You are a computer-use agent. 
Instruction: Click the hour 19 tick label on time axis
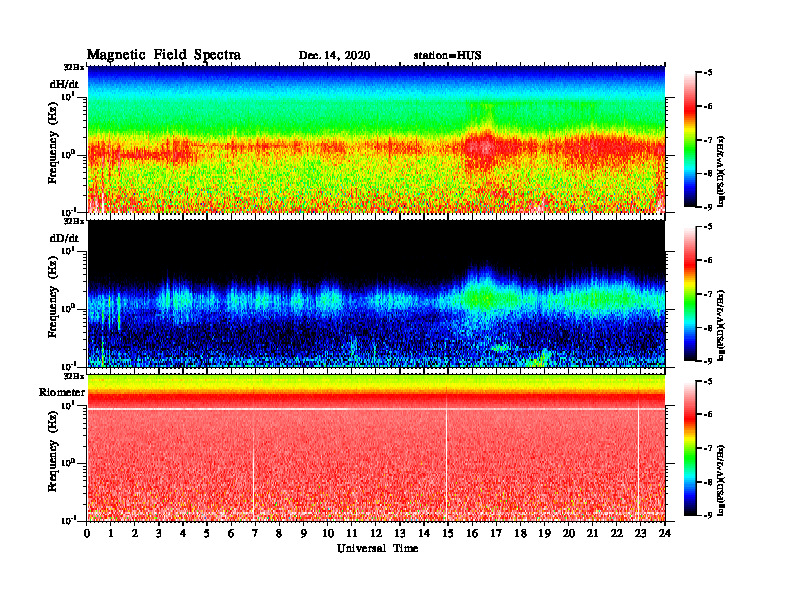coord(544,533)
